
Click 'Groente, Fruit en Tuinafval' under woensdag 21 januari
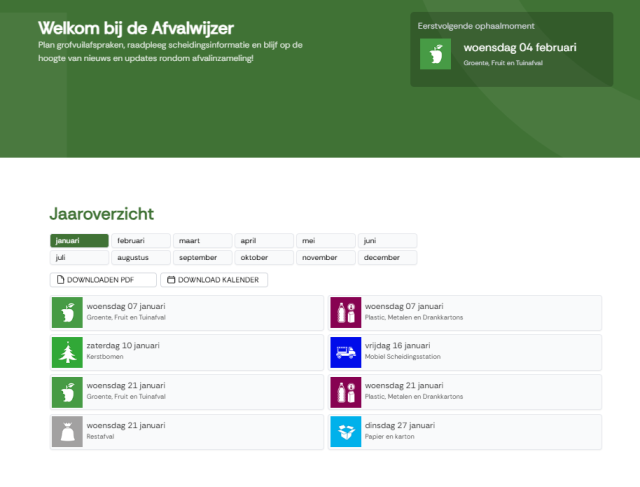click(126, 396)
